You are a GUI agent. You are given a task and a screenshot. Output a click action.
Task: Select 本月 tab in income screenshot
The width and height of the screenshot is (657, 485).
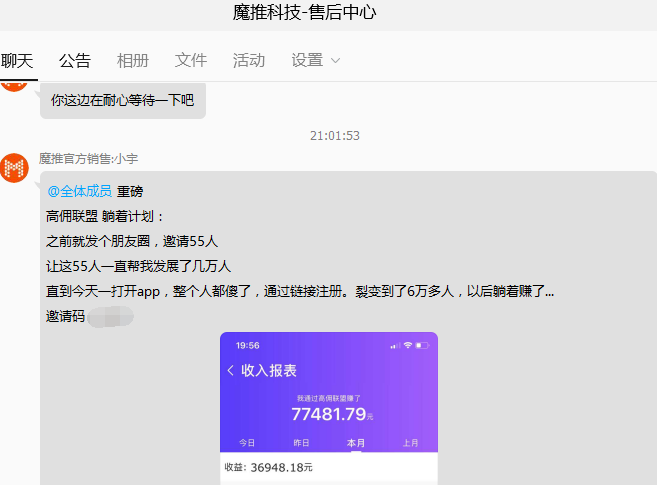pyautogui.click(x=356, y=443)
